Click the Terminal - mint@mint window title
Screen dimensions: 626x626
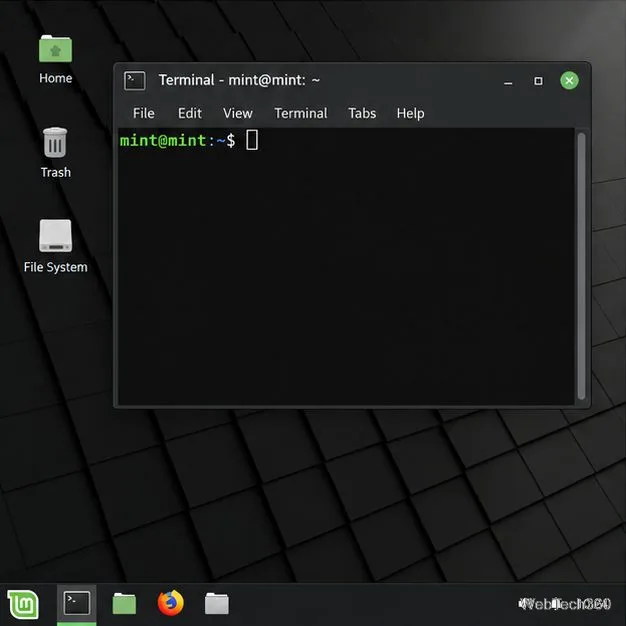(239, 80)
